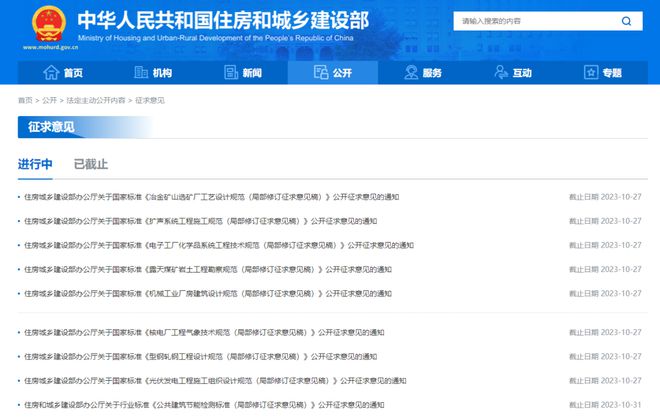Open the 机构 navigation menu item
Image resolution: width=660 pixels, height=418 pixels.
(x=153, y=72)
